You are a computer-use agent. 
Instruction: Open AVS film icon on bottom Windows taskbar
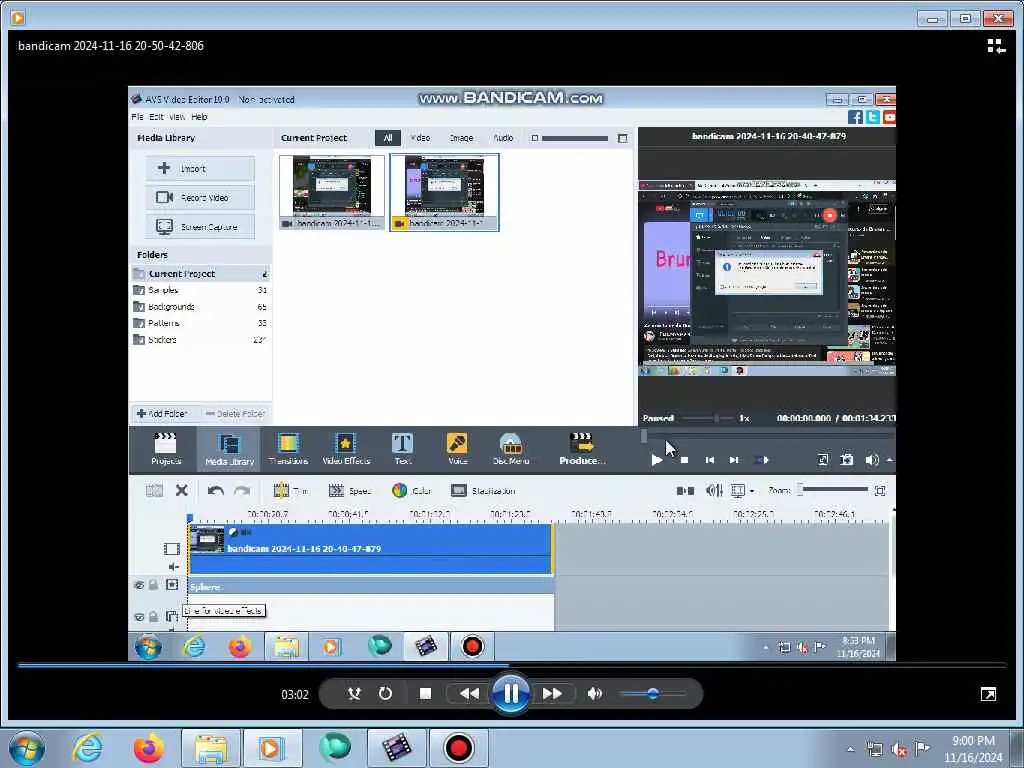(397, 748)
